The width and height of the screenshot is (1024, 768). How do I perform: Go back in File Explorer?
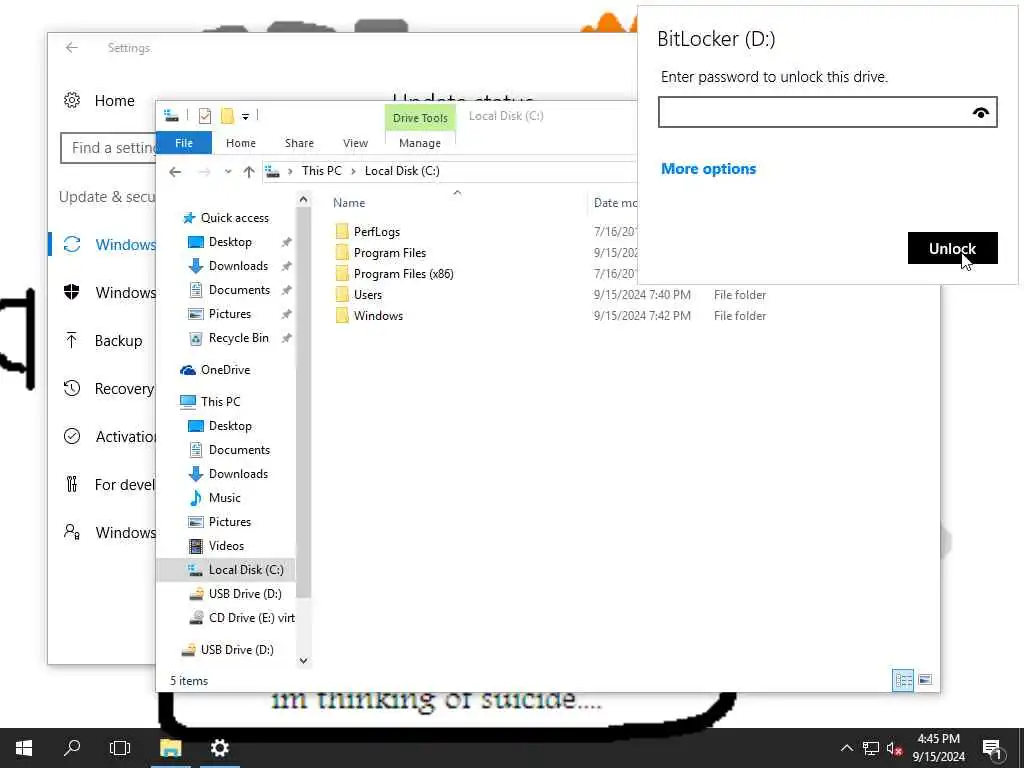(175, 172)
